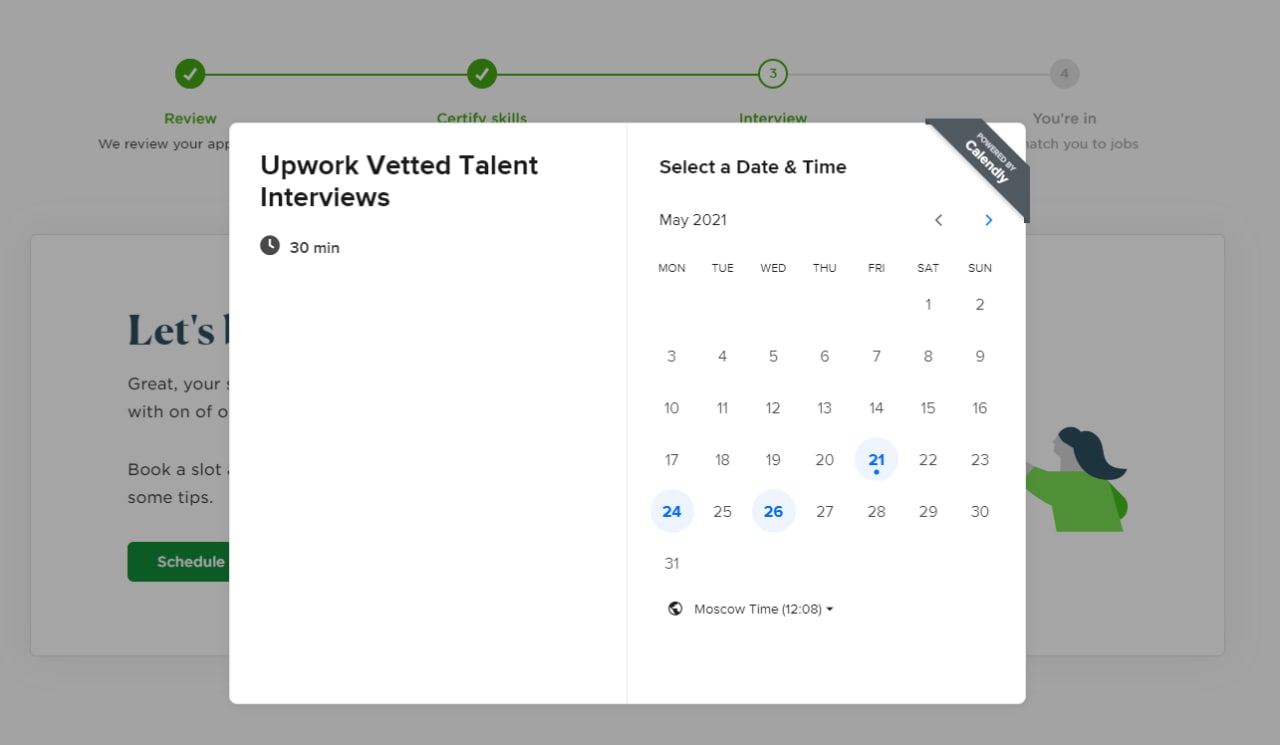Click date 4 in calendar
This screenshot has height=745, width=1280.
click(722, 356)
